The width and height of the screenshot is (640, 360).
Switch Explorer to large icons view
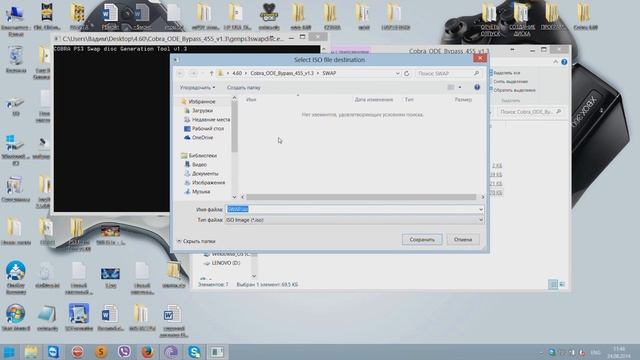coord(562,284)
